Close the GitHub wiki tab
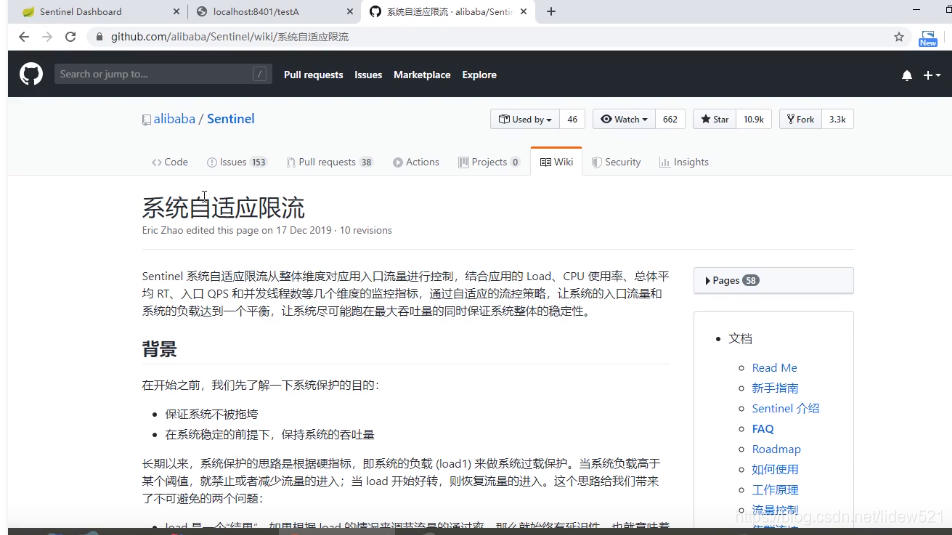 523,12
